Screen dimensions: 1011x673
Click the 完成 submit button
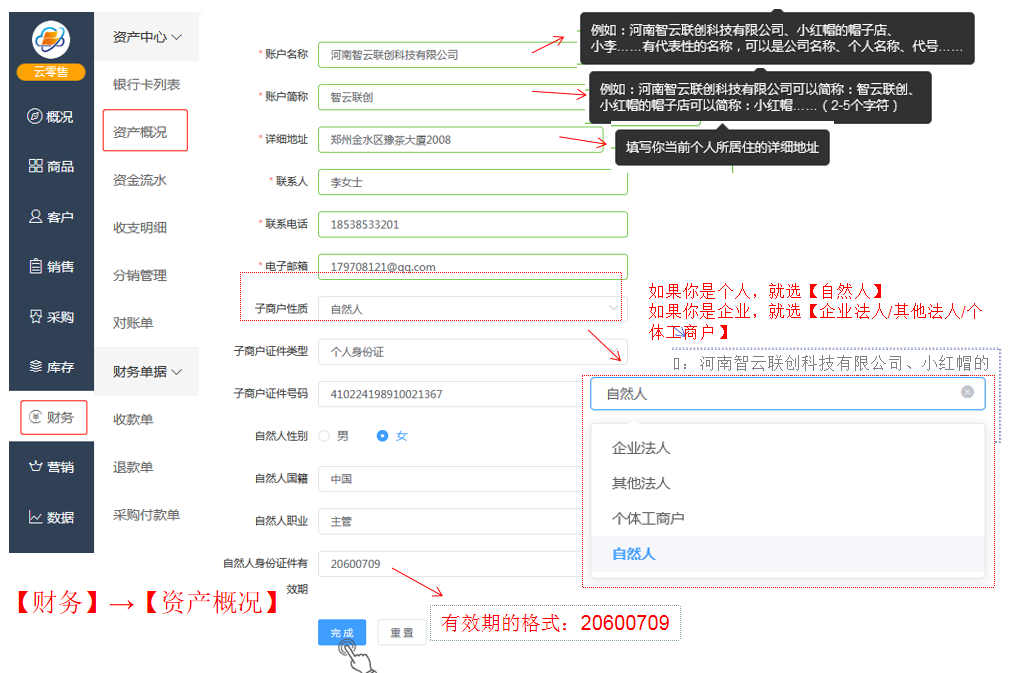point(342,632)
